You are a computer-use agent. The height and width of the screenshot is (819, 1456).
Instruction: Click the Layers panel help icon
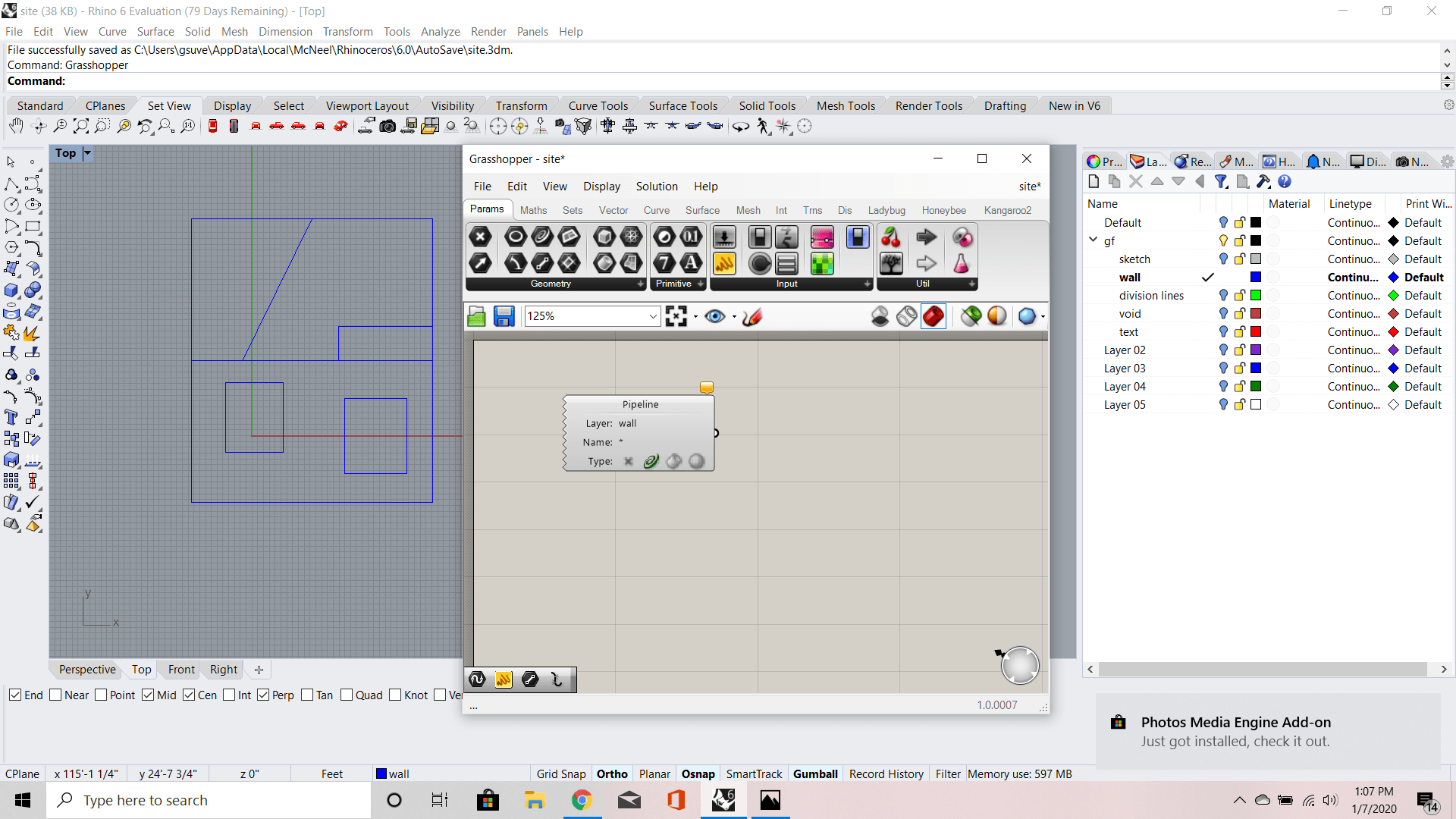tap(1285, 181)
